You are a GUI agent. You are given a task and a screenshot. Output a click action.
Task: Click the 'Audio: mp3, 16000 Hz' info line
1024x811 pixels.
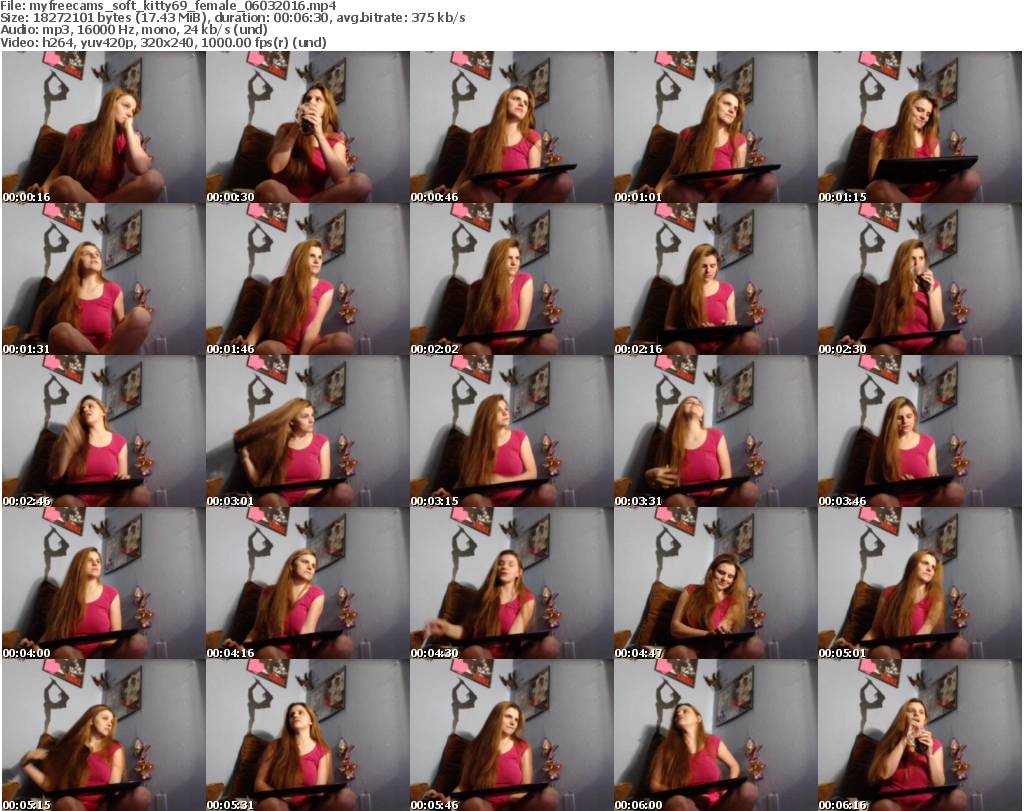click(x=134, y=30)
